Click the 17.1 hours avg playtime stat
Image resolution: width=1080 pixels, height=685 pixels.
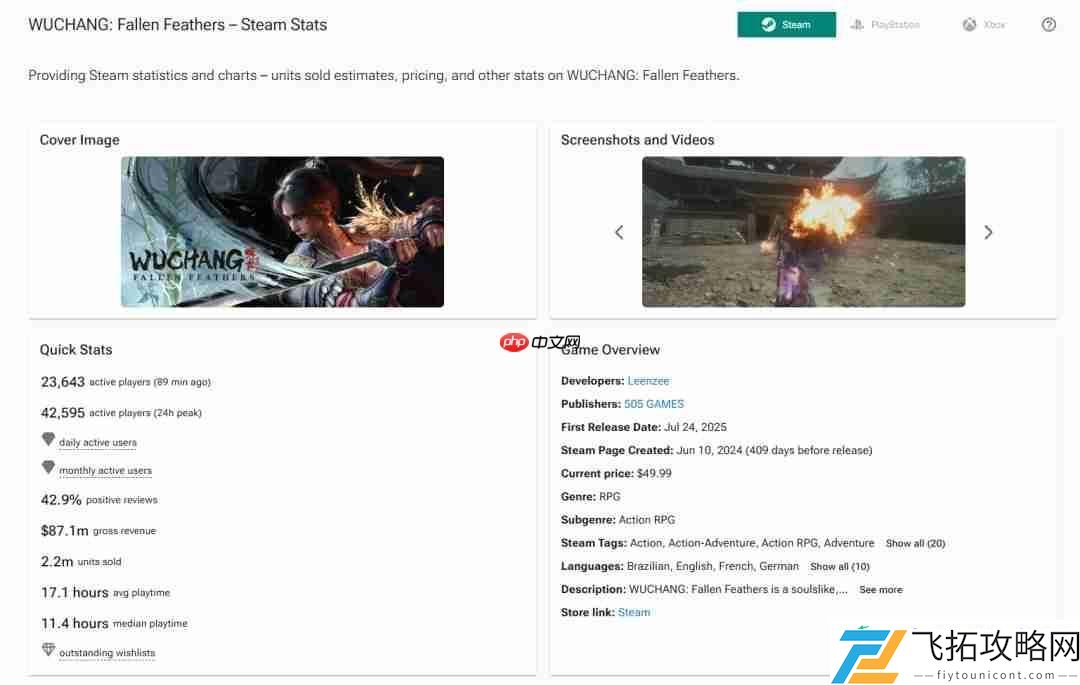click(x=105, y=593)
